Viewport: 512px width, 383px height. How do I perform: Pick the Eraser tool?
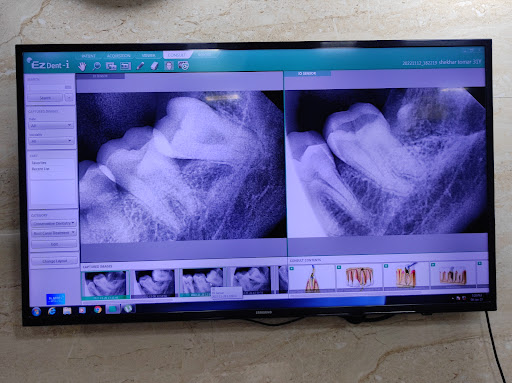(154, 66)
